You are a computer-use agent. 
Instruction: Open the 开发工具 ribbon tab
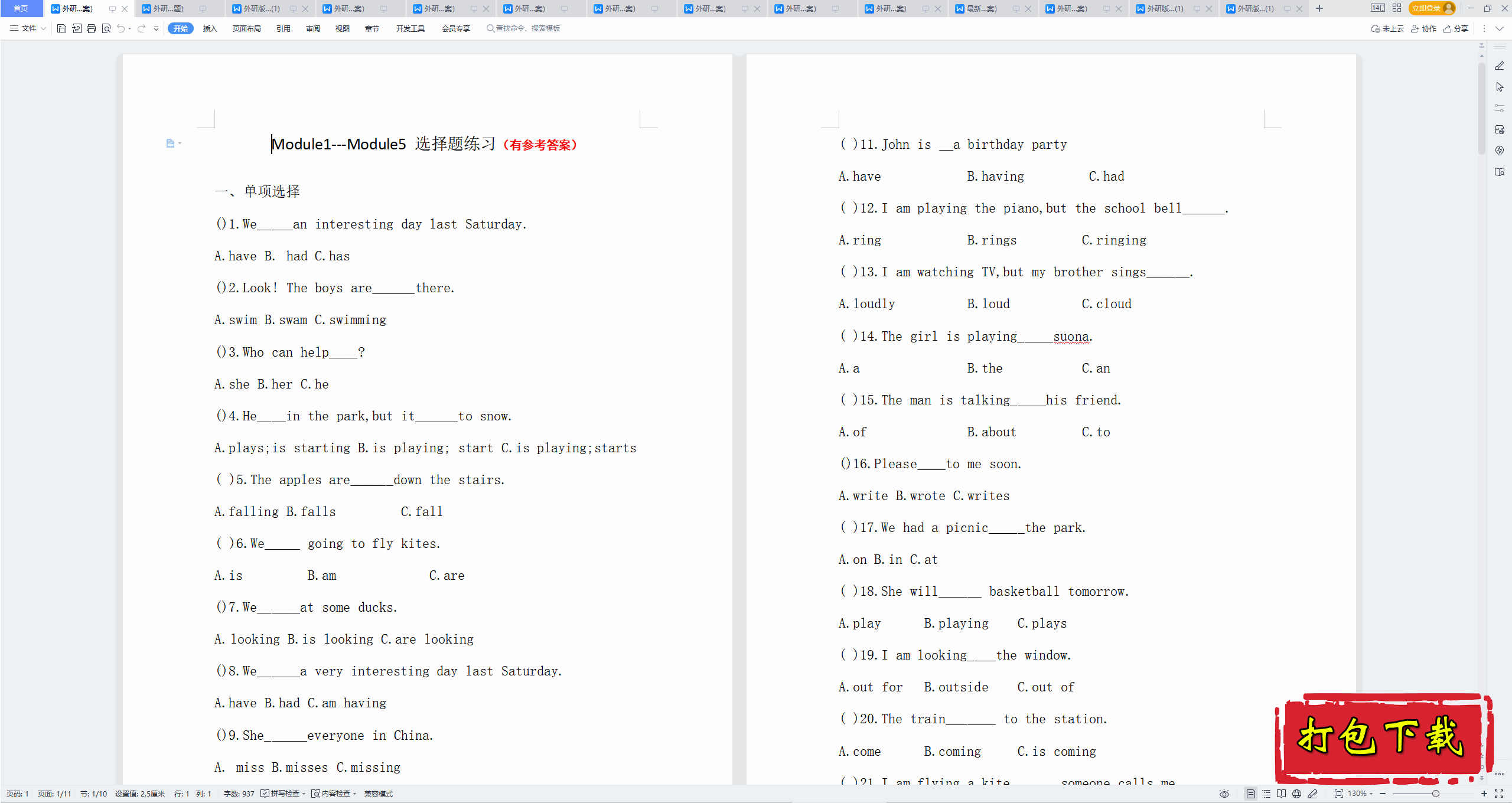point(410,28)
